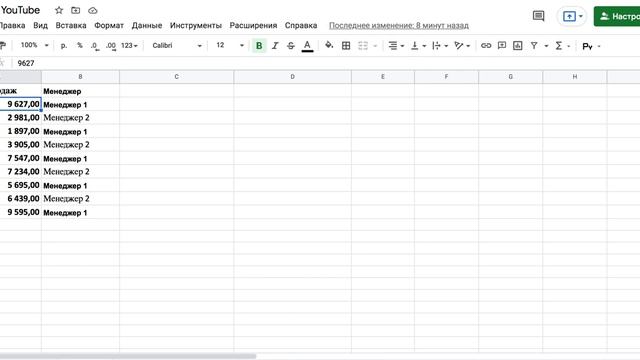The image size is (640, 360).
Task: Open the last edit history link
Action: tap(399, 25)
